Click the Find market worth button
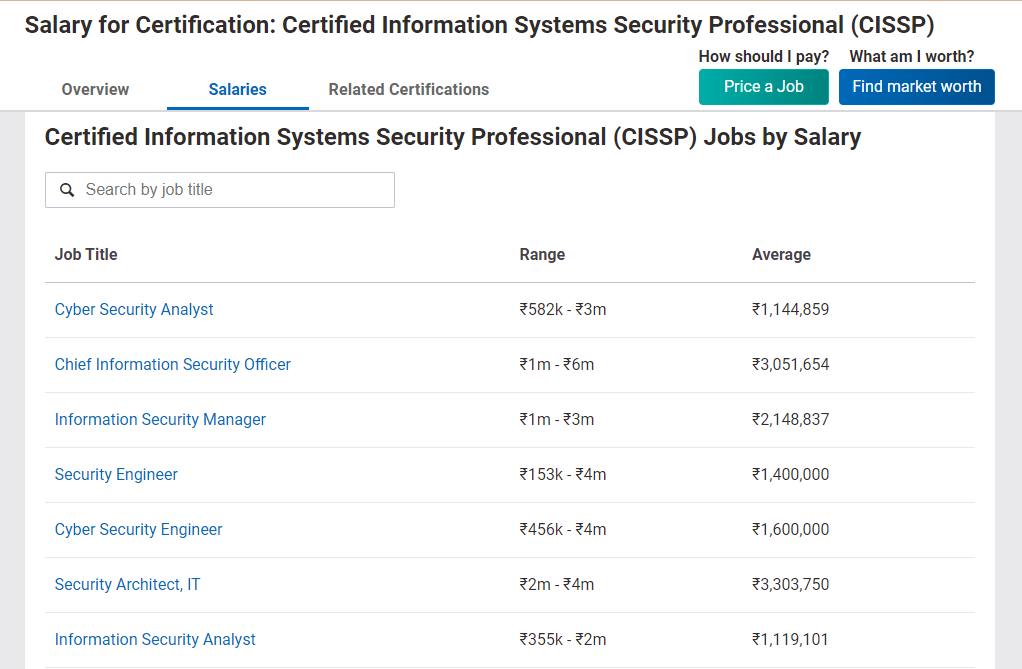1022x669 pixels. [x=916, y=87]
